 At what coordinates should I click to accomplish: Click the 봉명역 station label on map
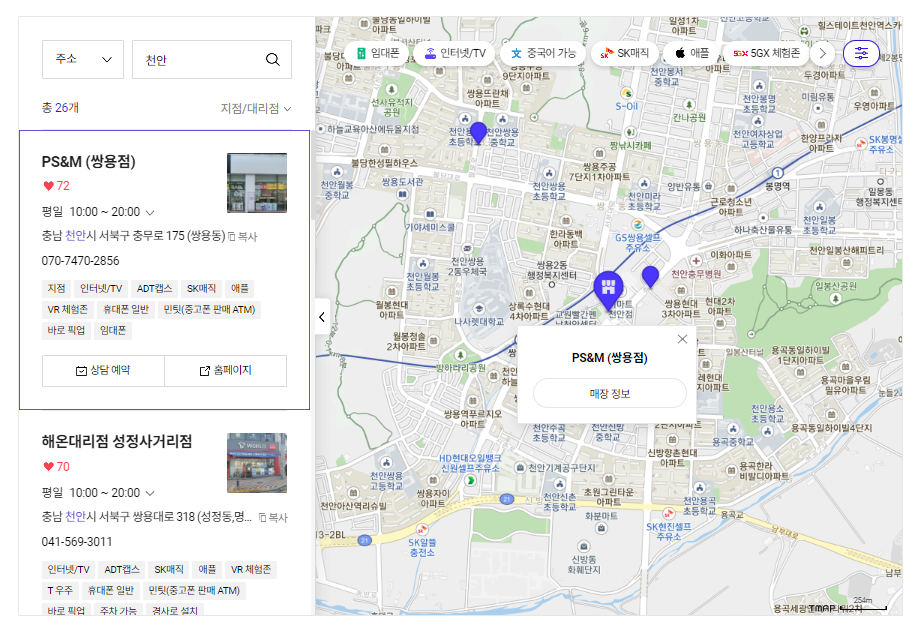coord(778,186)
